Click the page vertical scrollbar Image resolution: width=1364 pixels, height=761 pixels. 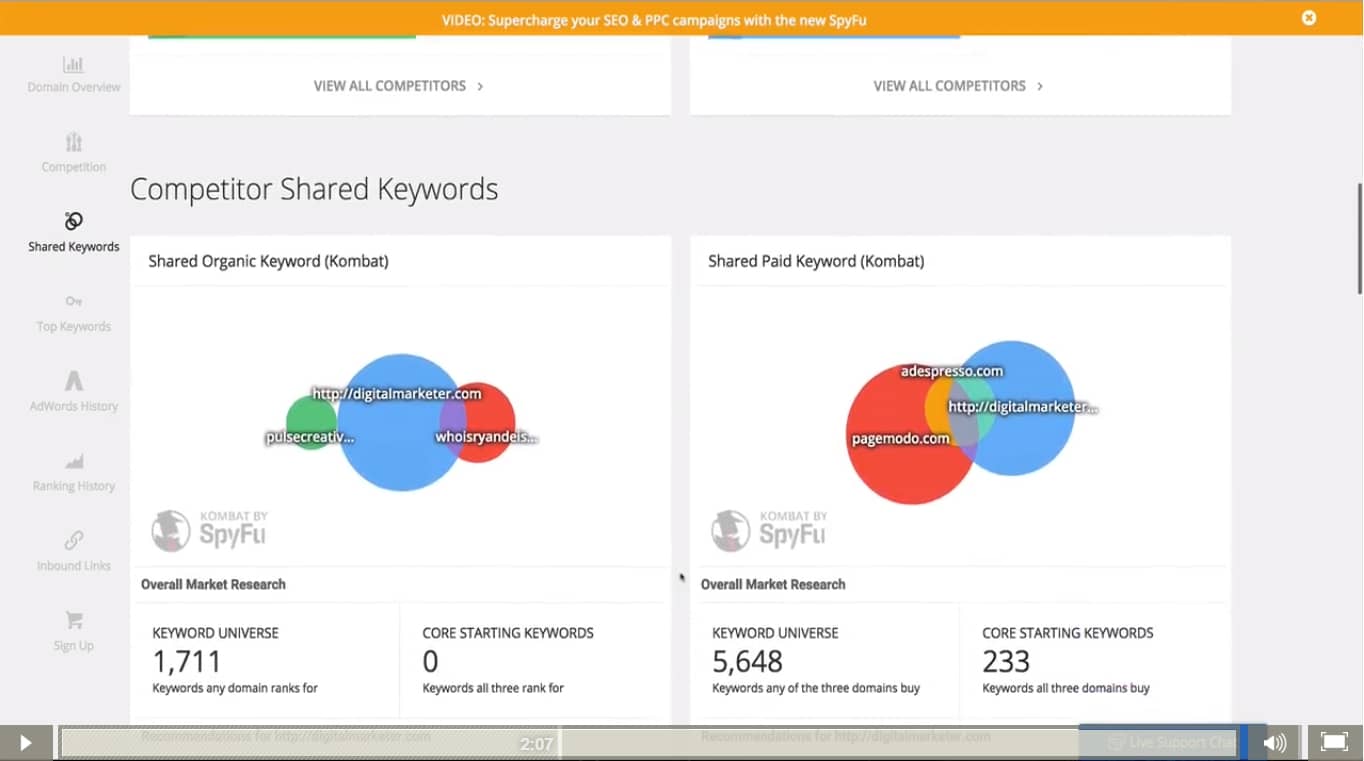pos(1358,238)
